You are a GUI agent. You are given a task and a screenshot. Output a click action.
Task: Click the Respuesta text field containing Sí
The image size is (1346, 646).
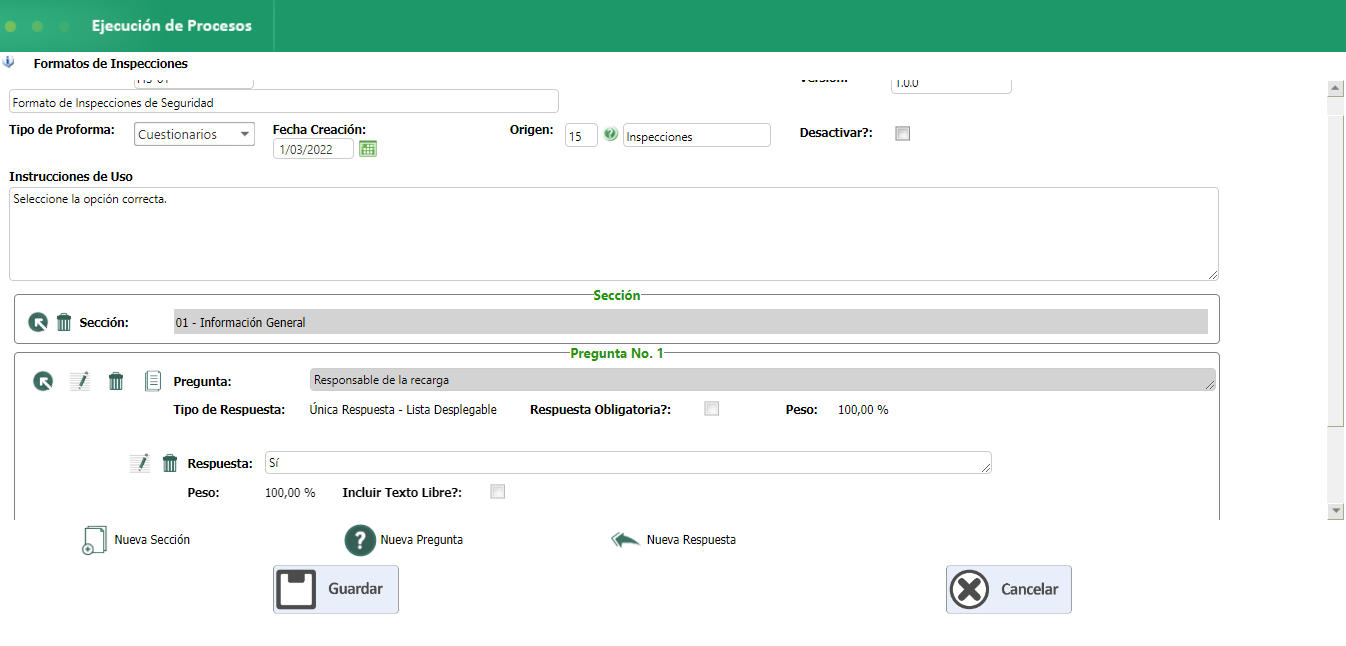tap(628, 463)
